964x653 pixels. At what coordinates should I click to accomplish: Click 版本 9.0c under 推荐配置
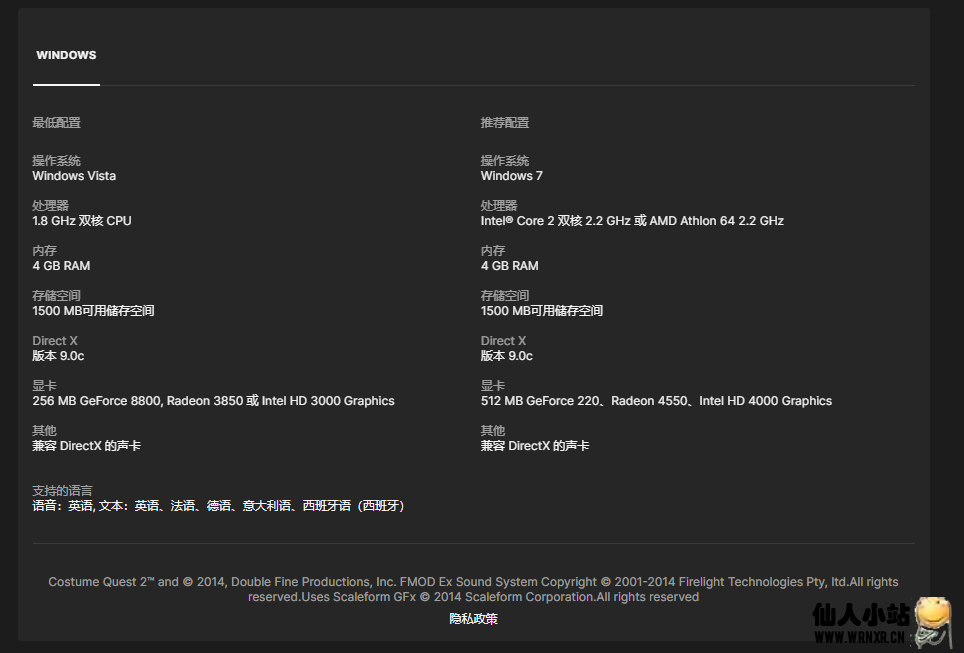(x=506, y=356)
